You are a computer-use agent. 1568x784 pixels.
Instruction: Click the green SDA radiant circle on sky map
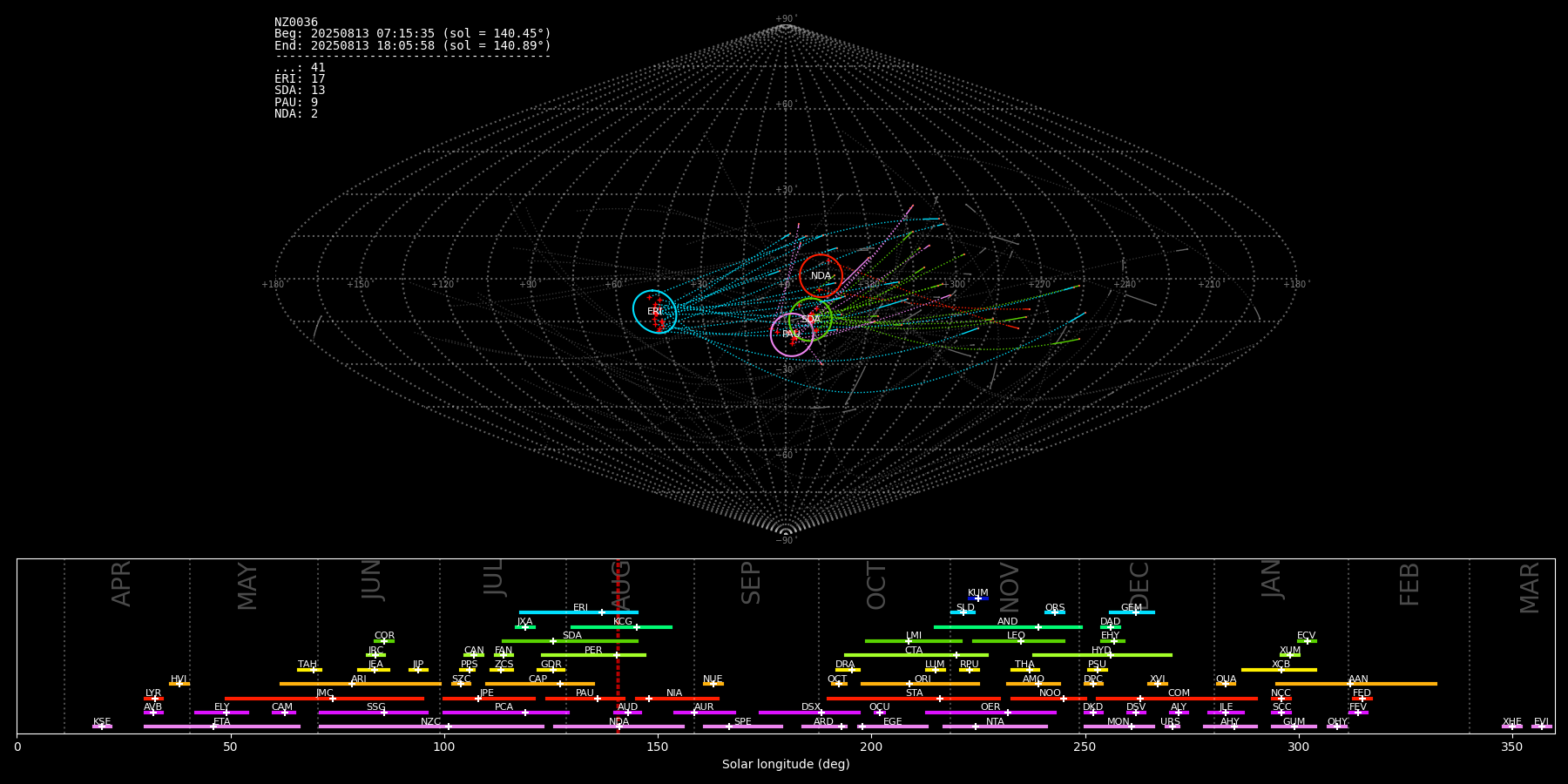[811, 320]
